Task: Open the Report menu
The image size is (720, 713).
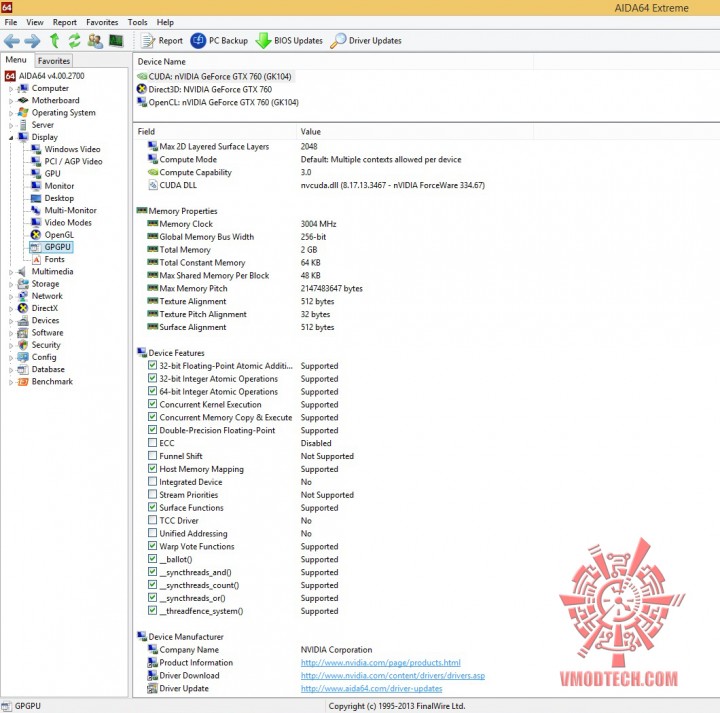Action: pyautogui.click(x=64, y=22)
